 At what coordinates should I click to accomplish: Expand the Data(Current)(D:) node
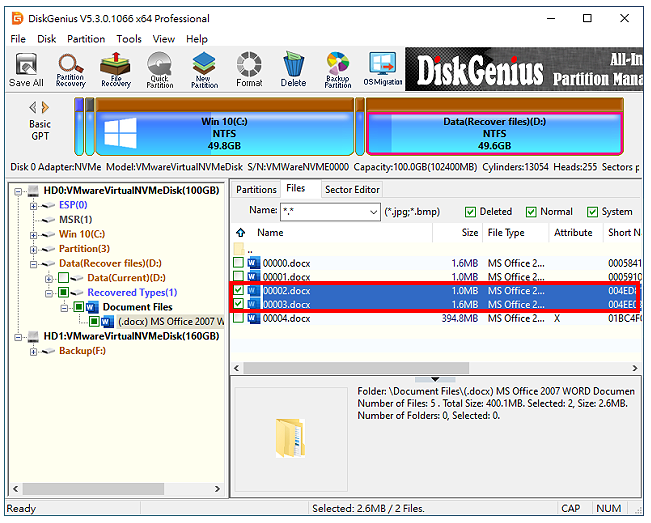[49, 279]
